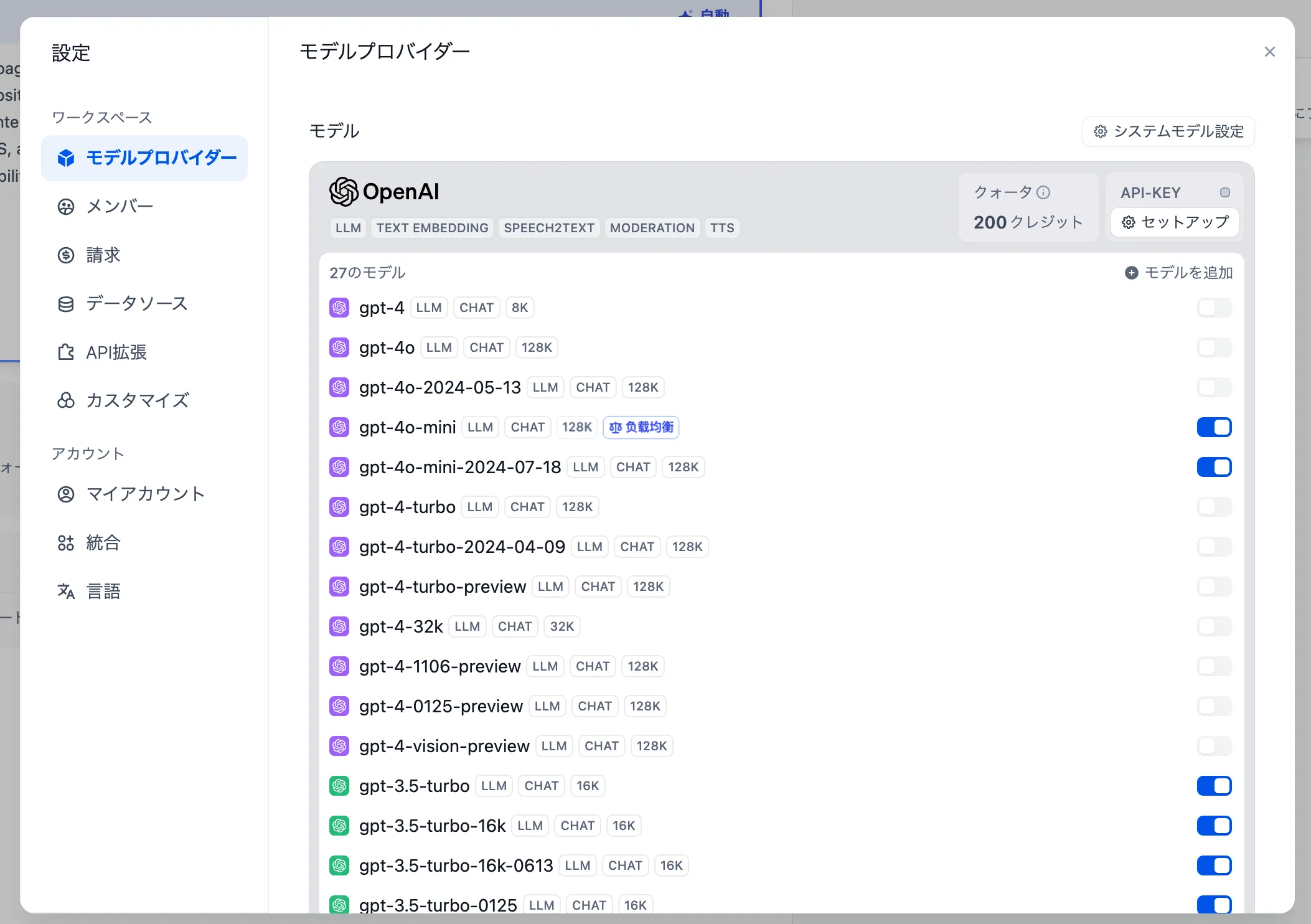This screenshot has width=1311, height=924.
Task: Click the quota info icon
Action: click(x=1044, y=192)
